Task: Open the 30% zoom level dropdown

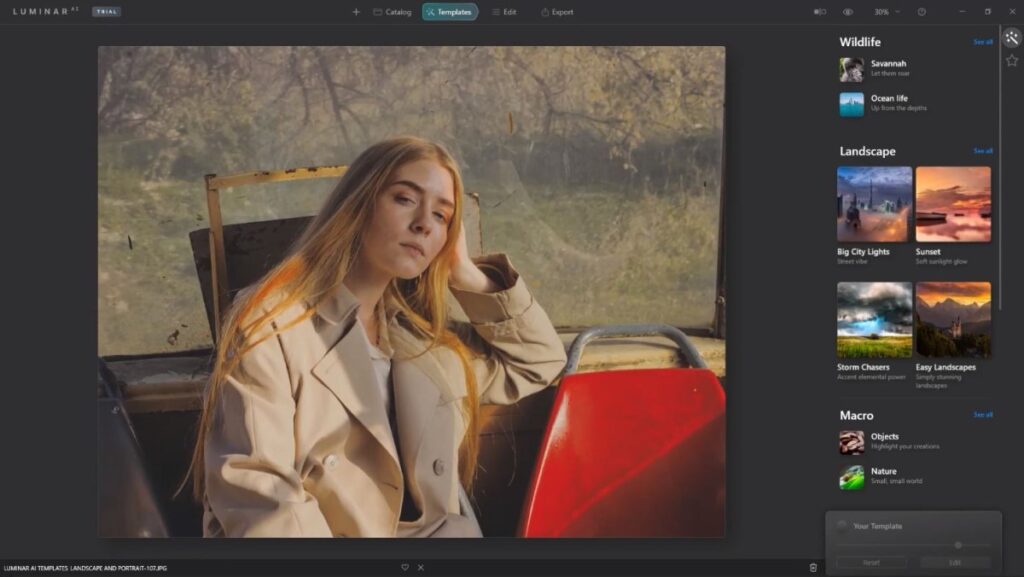Action: 886,12
